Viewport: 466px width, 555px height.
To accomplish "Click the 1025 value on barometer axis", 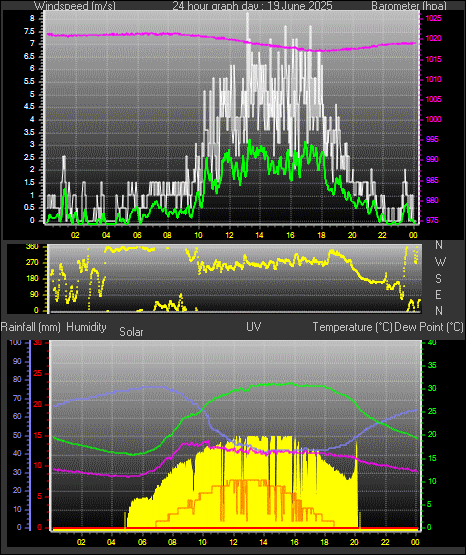I will [x=433, y=18].
